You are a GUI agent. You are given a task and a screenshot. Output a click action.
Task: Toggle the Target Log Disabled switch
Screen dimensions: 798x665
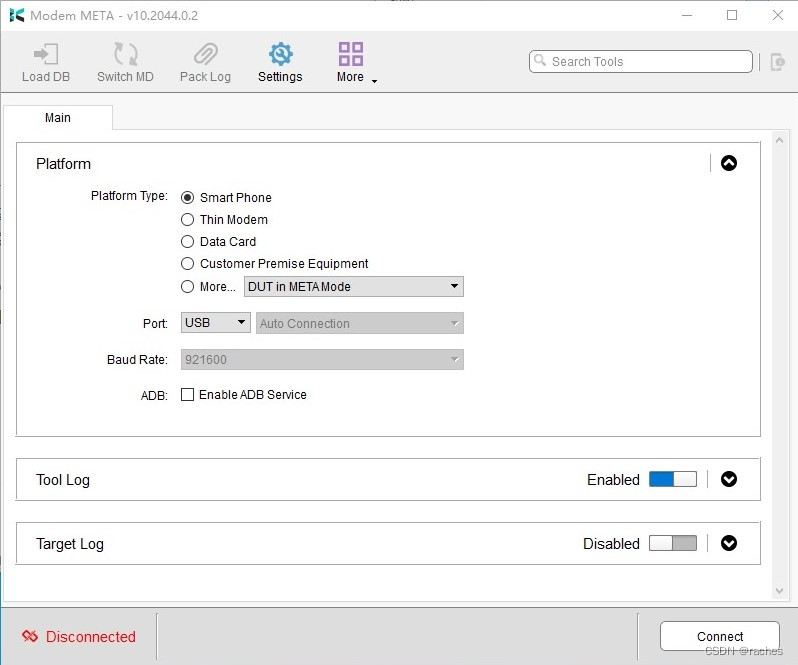[x=673, y=543]
